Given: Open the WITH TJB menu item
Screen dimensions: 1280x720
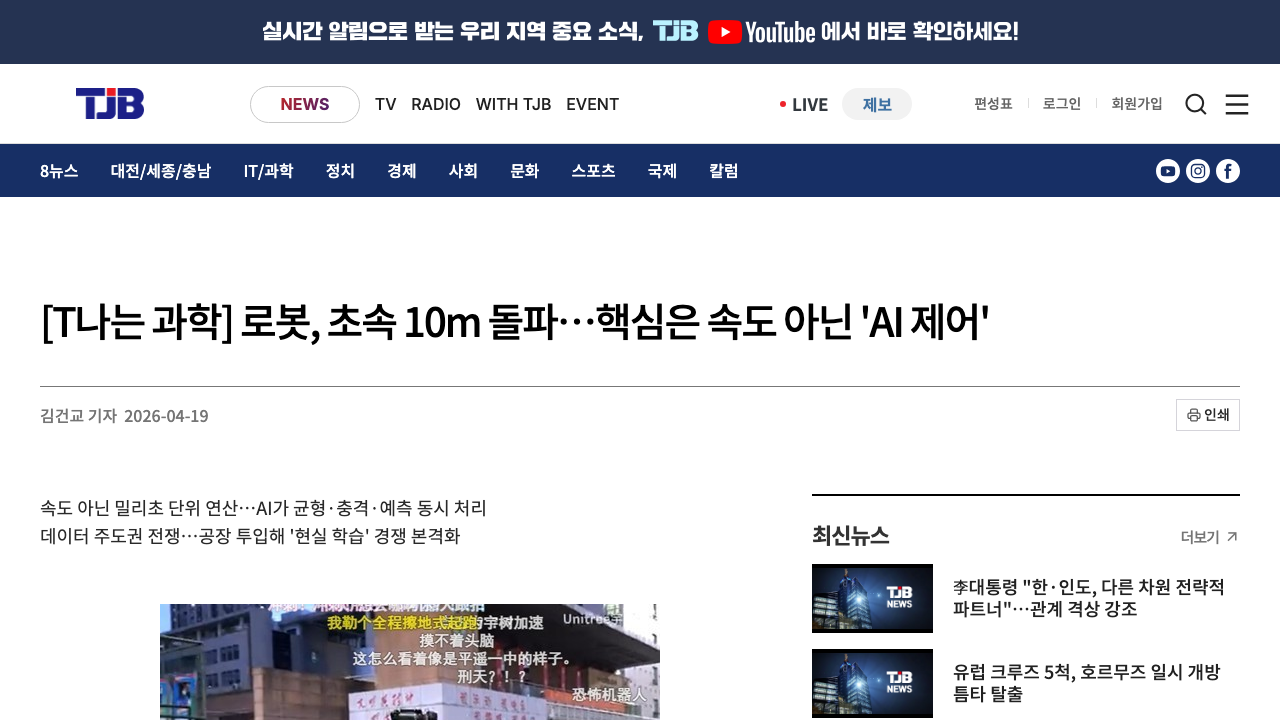Looking at the screenshot, I should point(514,104).
